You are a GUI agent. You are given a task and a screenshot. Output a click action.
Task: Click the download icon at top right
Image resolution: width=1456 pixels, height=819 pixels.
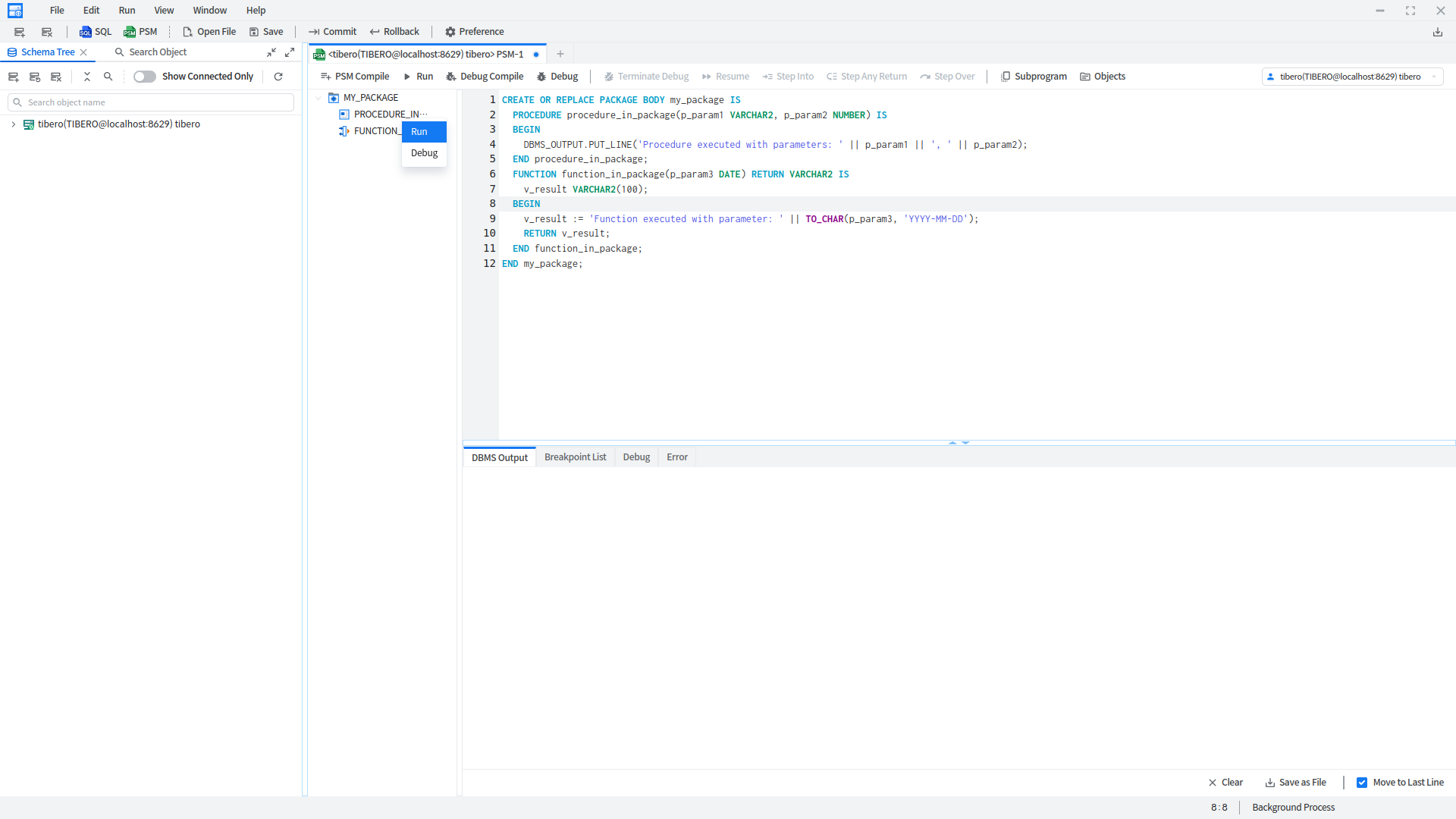(x=1437, y=32)
